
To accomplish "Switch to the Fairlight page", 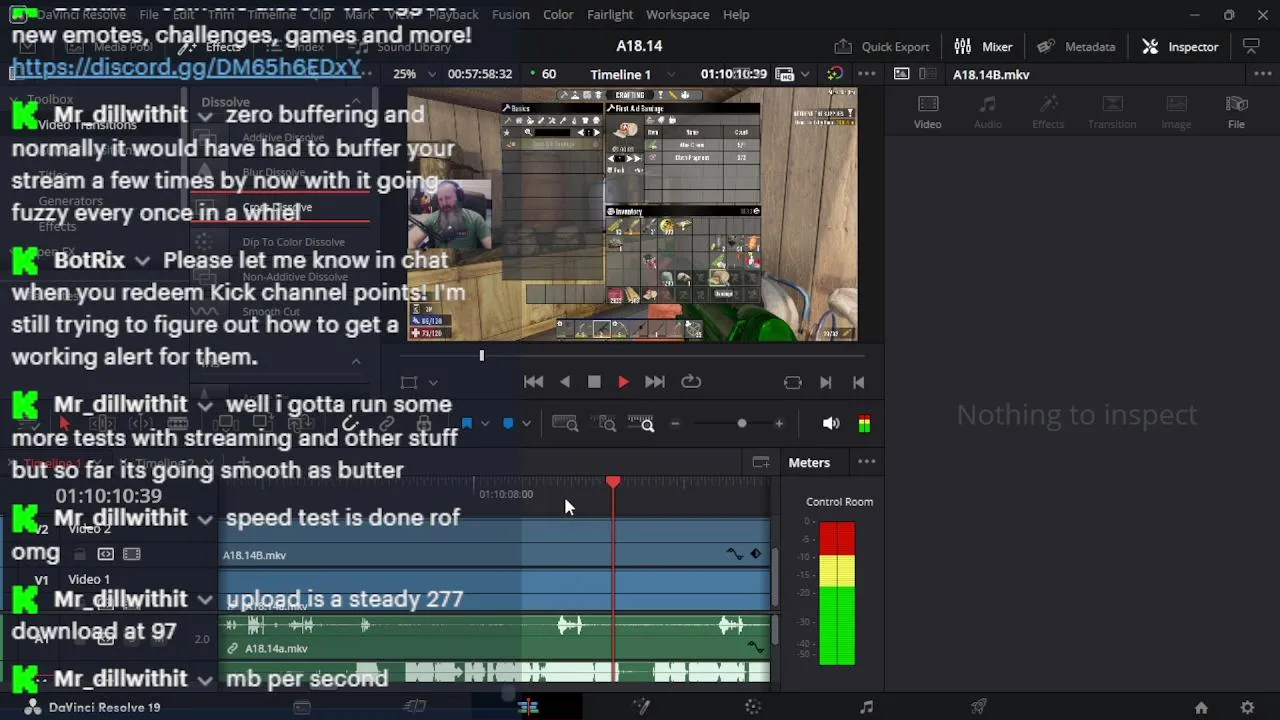I will [x=866, y=707].
